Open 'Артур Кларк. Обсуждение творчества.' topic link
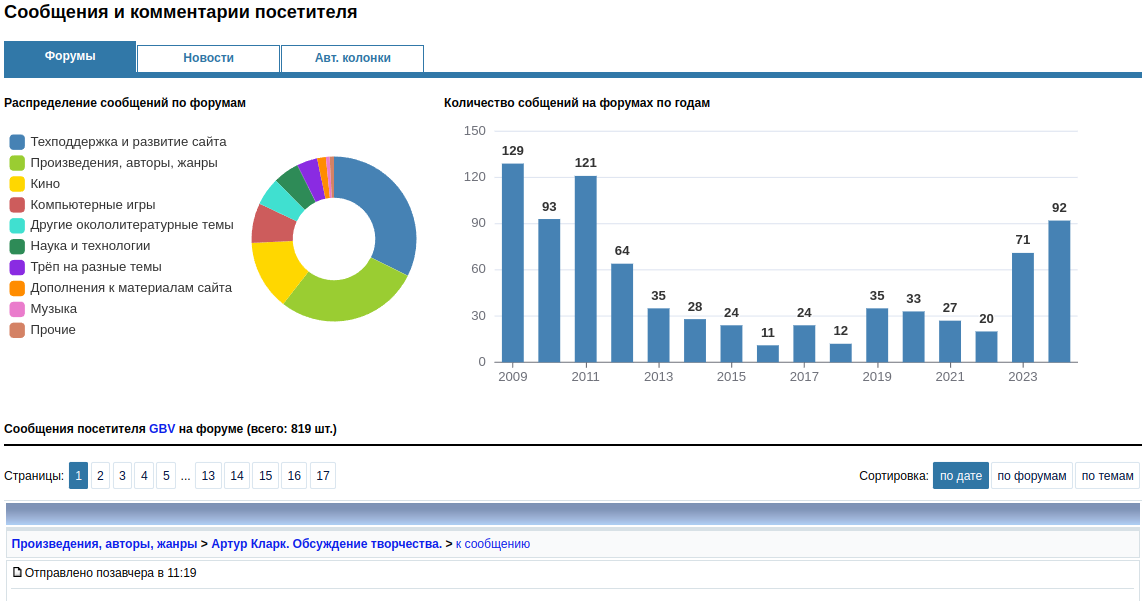 326,544
